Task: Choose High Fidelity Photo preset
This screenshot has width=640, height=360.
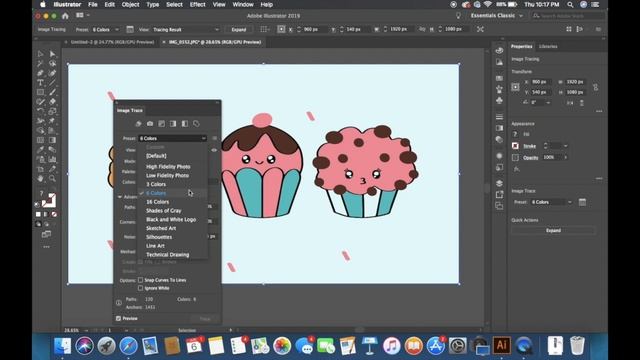Action: coord(168,167)
